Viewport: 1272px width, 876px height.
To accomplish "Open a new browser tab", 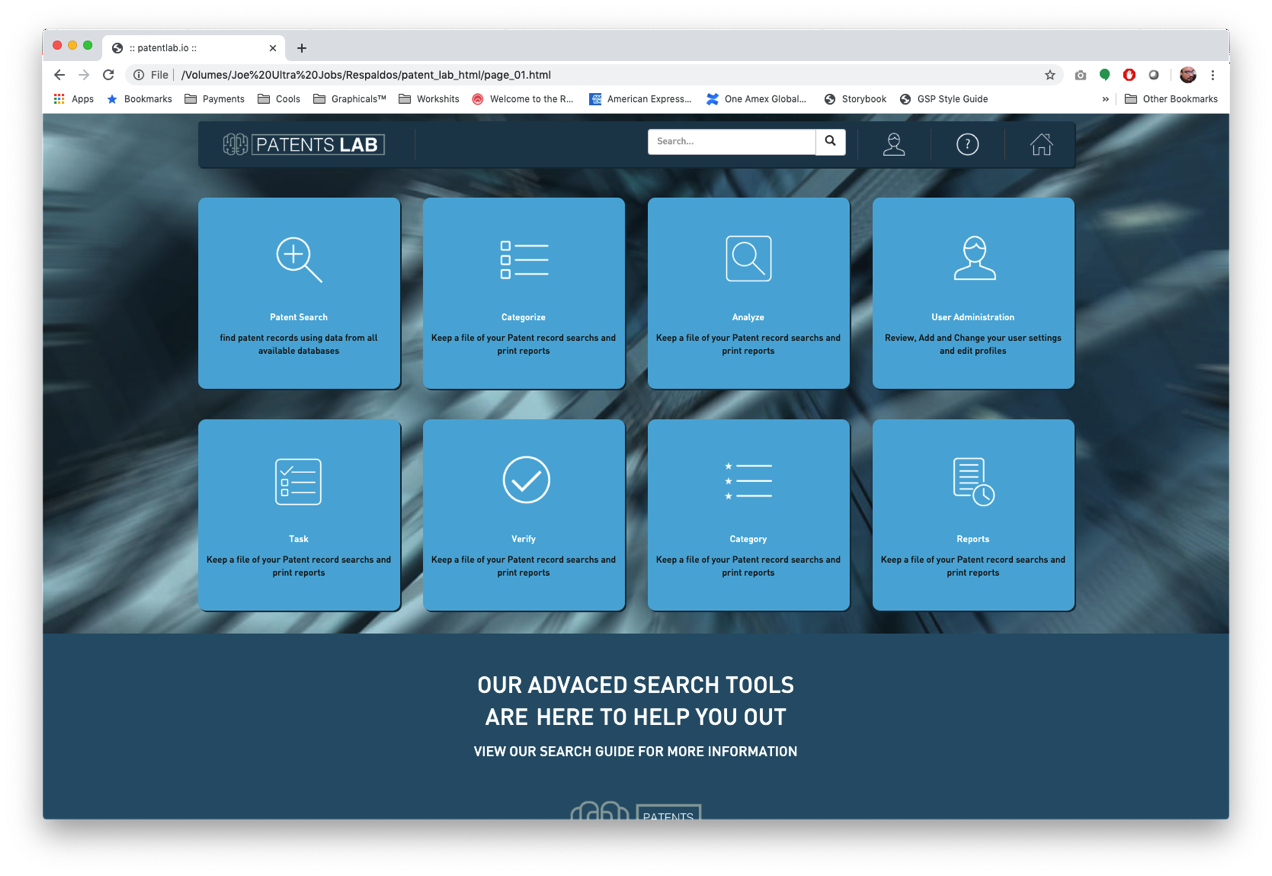I will tap(301, 48).
